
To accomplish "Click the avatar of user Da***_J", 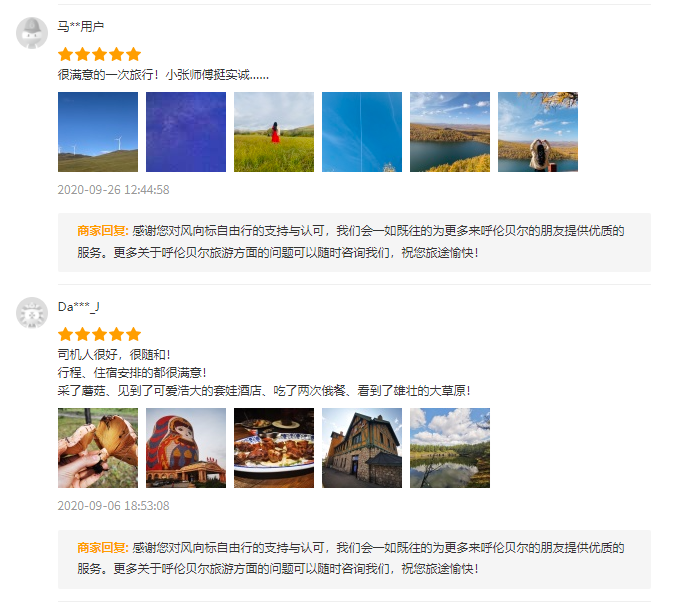I will (x=32, y=313).
